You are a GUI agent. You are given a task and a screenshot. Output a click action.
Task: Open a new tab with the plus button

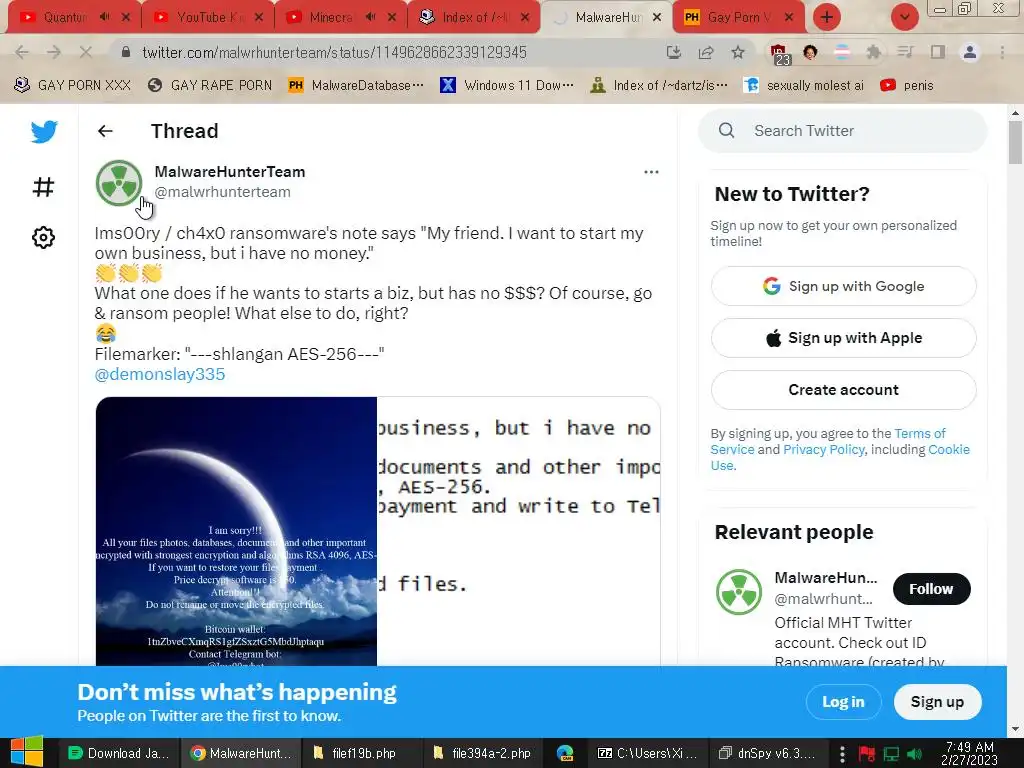pos(827,17)
